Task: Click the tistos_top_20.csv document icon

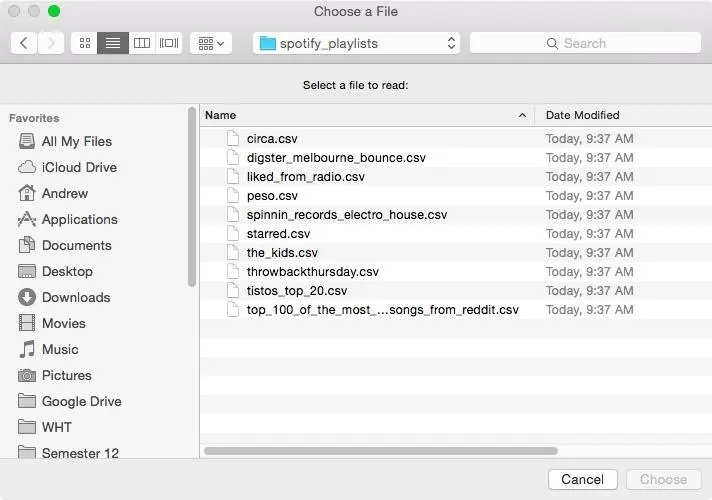Action: coord(233,290)
